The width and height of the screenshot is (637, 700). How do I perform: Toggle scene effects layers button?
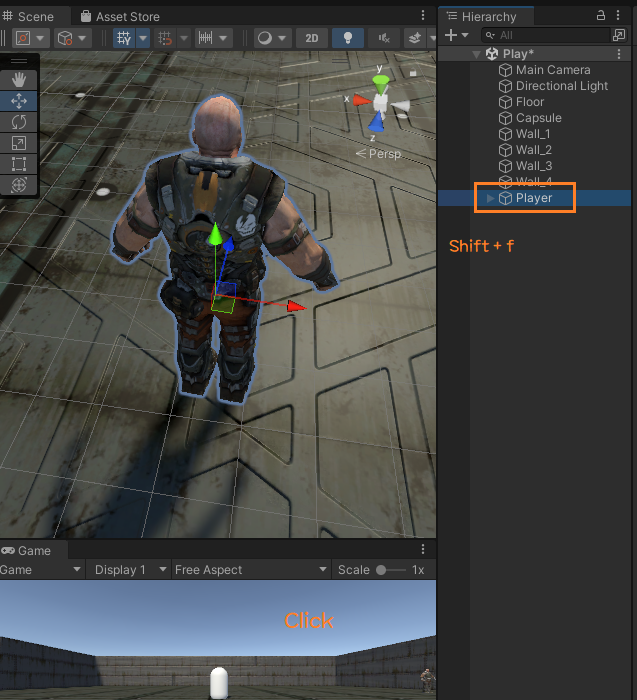[x=415, y=38]
